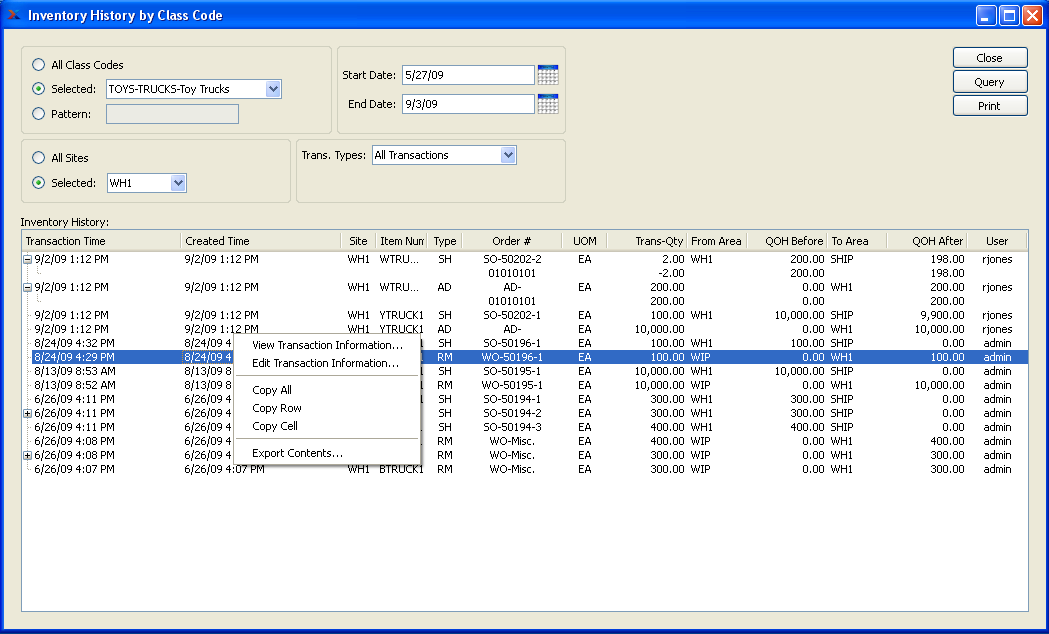Open the Start Date calendar picker
Image resolution: width=1049 pixels, height=634 pixels.
[547, 75]
